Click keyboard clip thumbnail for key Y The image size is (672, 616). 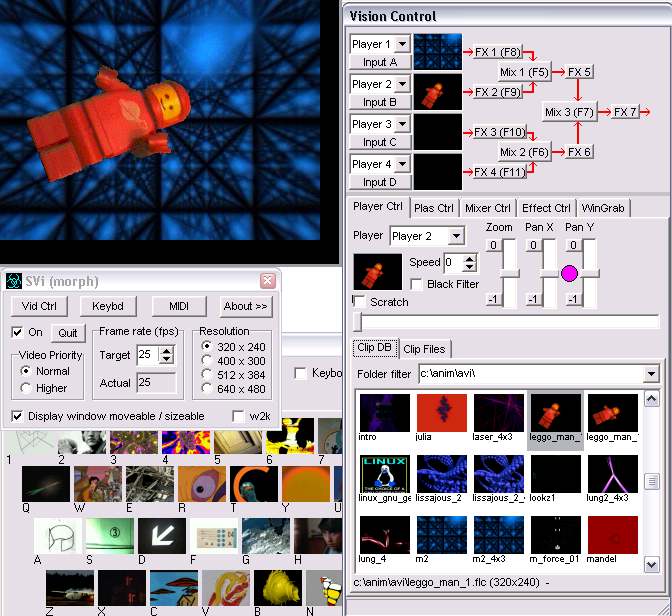click(x=306, y=484)
